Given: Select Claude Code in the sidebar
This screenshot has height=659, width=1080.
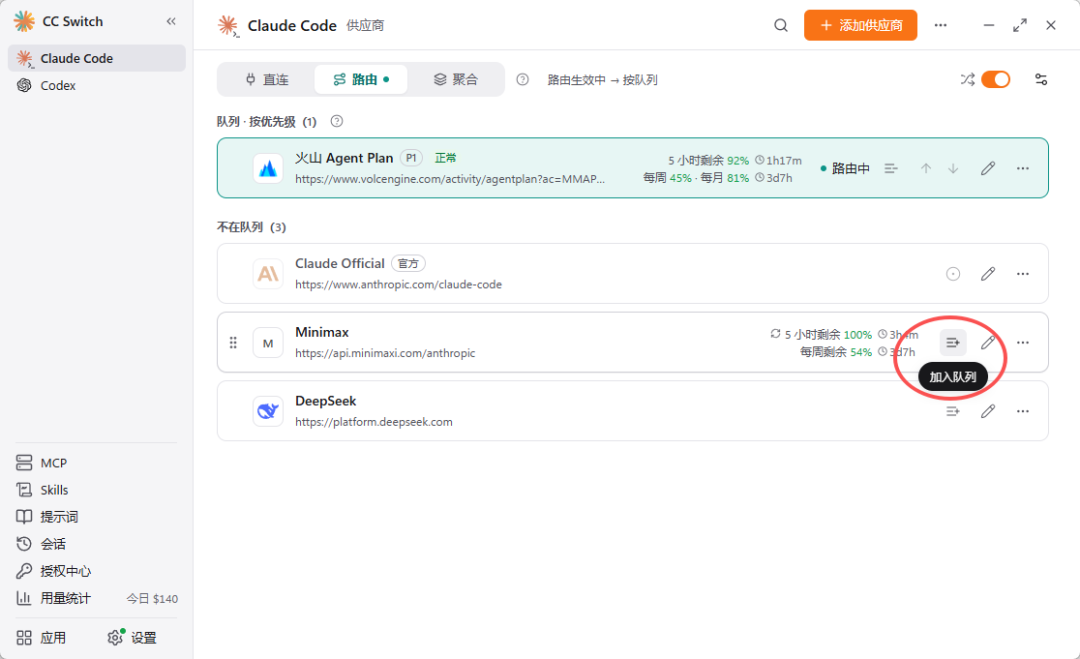Looking at the screenshot, I should (x=96, y=59).
